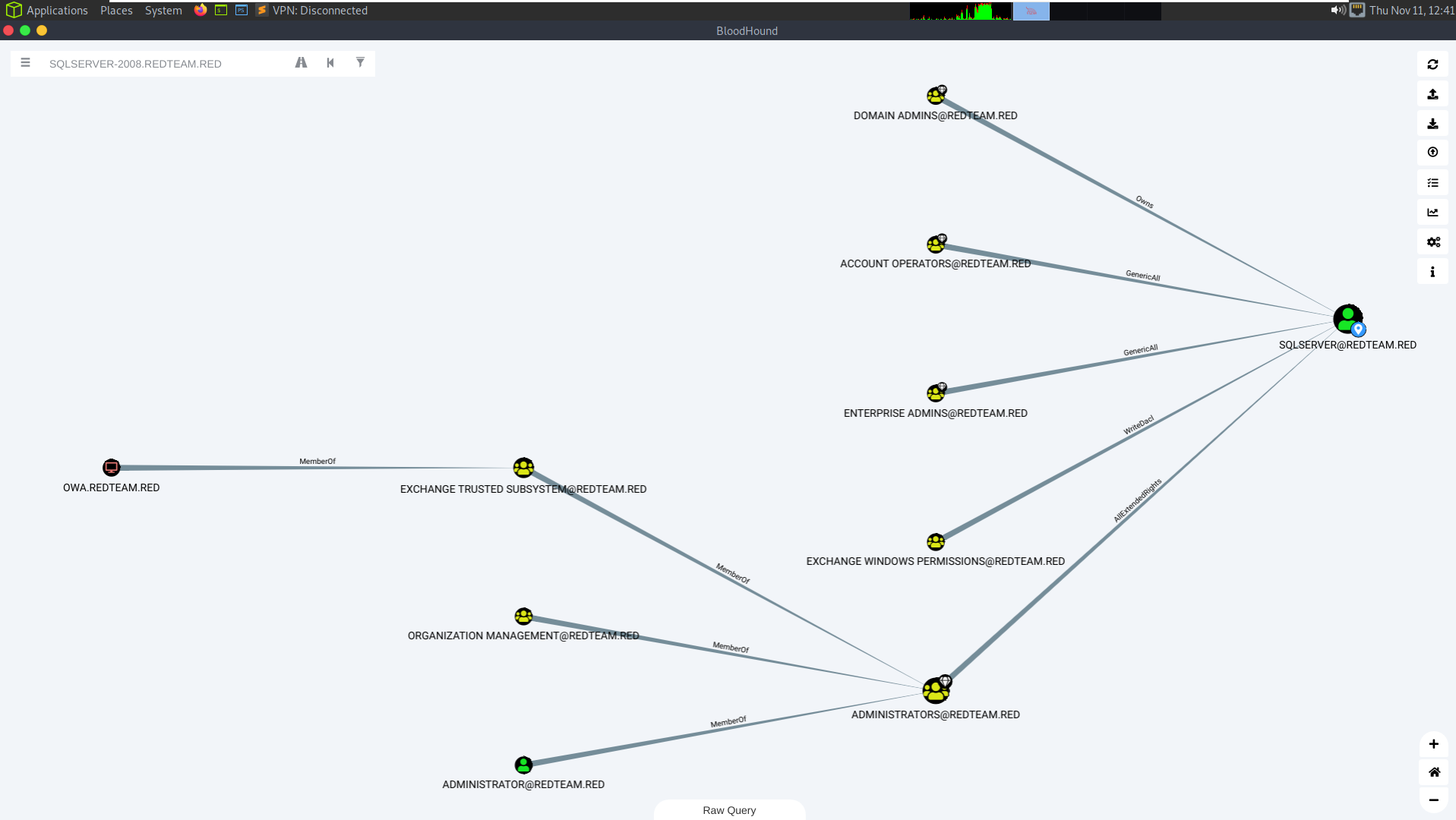Viewport: 1456px width, 820px height.
Task: Select the OWA.REDTEAM.RED computer node
Action: point(112,468)
